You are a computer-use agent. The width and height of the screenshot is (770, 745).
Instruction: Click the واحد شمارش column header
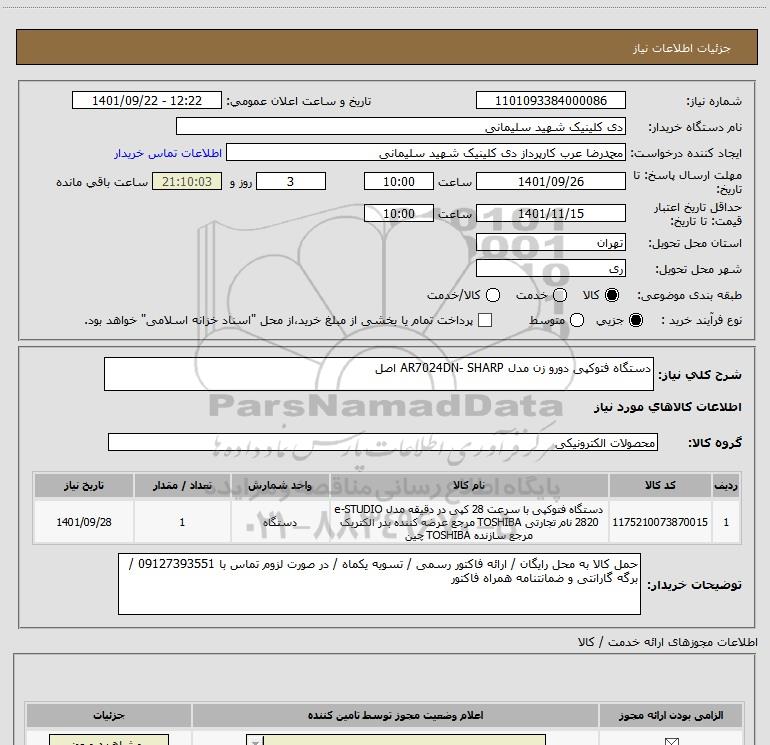(x=280, y=485)
